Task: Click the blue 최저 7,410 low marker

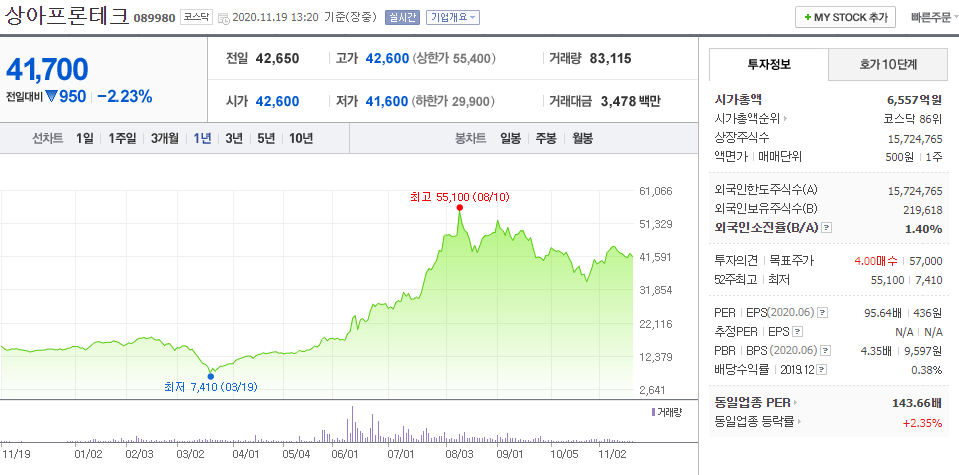Action: point(210,376)
